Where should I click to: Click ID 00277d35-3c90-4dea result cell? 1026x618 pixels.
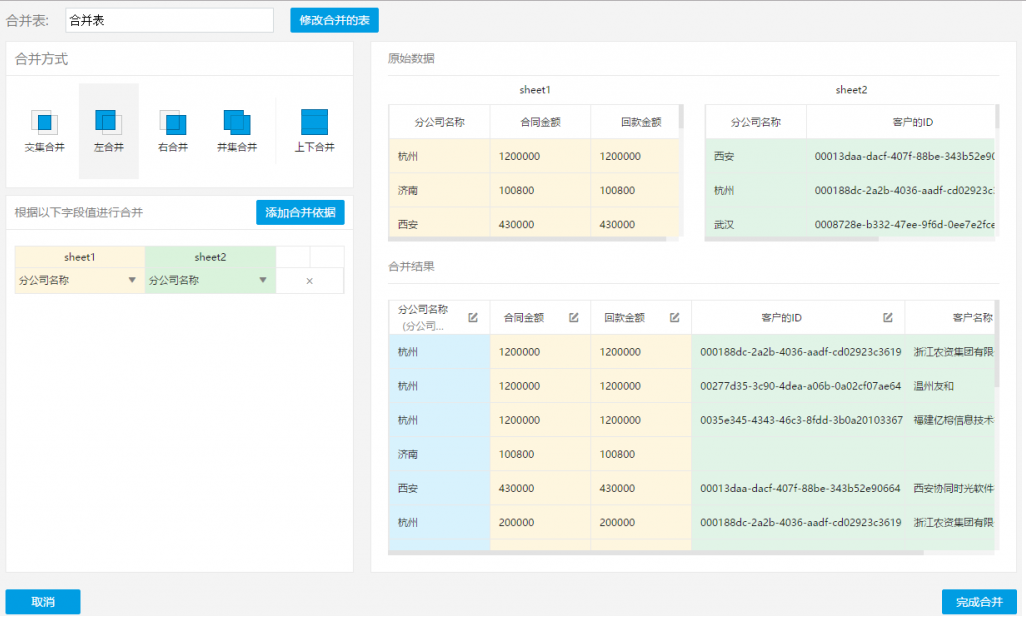pos(800,386)
